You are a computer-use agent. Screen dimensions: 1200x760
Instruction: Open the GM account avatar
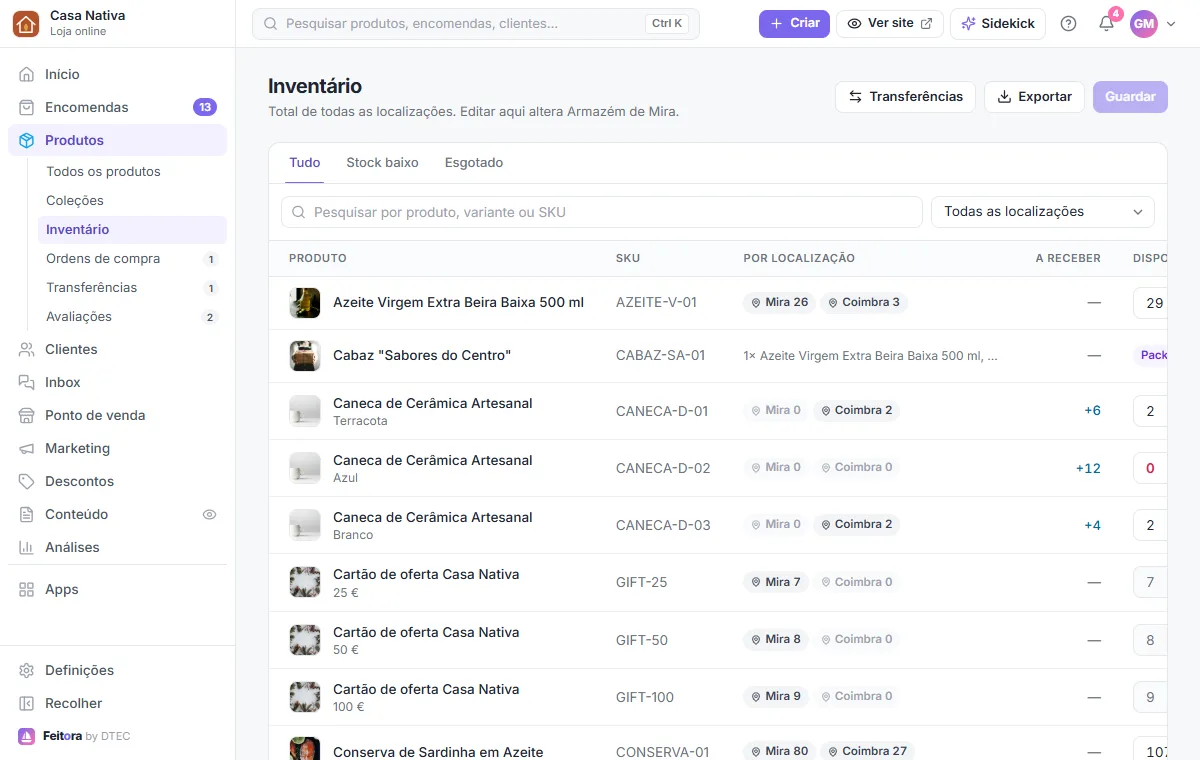(x=1144, y=24)
